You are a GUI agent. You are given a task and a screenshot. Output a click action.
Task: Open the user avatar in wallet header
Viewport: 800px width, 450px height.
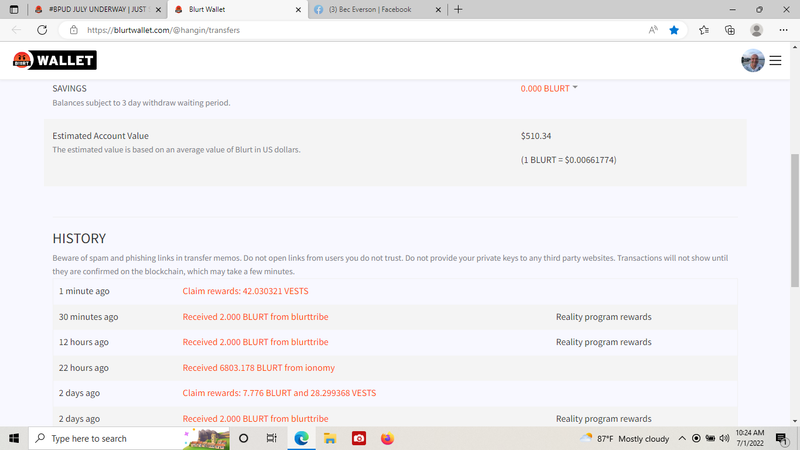click(x=753, y=61)
